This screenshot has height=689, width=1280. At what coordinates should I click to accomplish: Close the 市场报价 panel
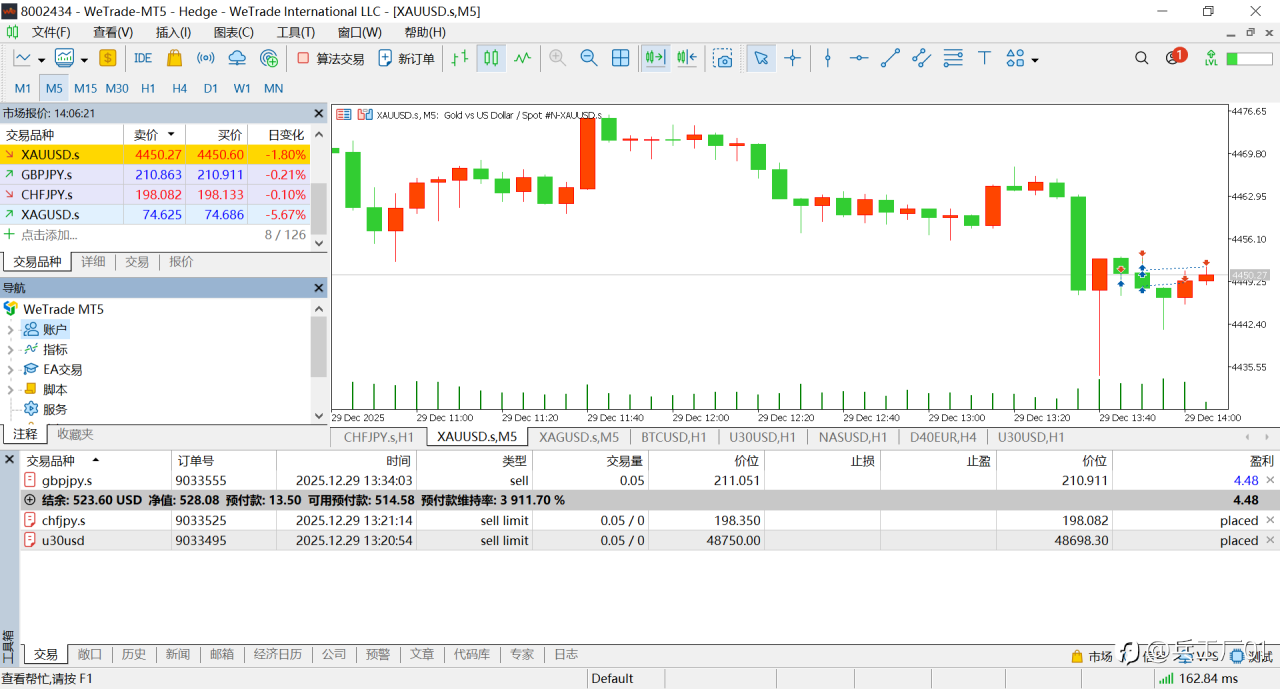pos(319,113)
